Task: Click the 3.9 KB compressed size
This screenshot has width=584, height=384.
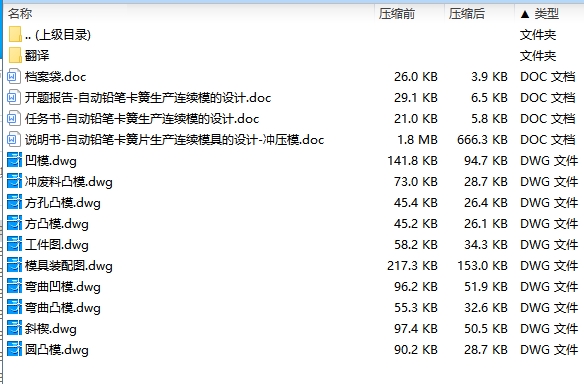Action: click(489, 77)
